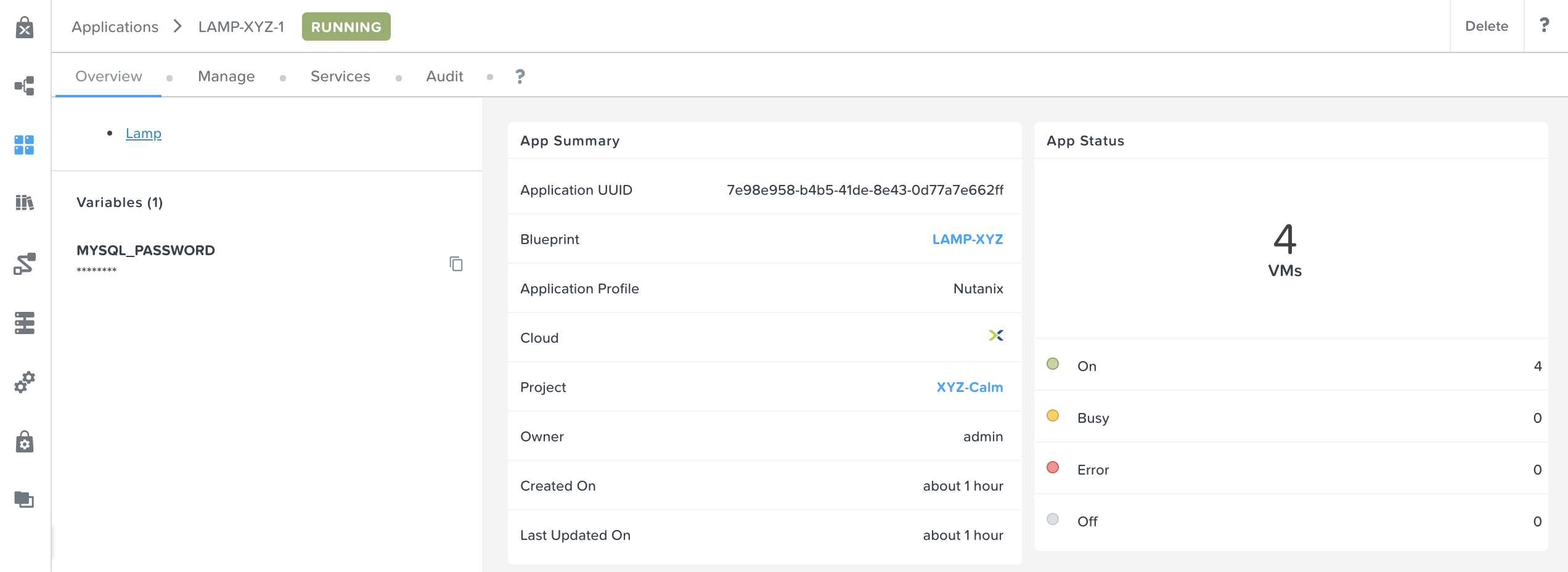Click the Nutanix cloud logo icon
This screenshot has height=572, width=1568.
pos(996,335)
